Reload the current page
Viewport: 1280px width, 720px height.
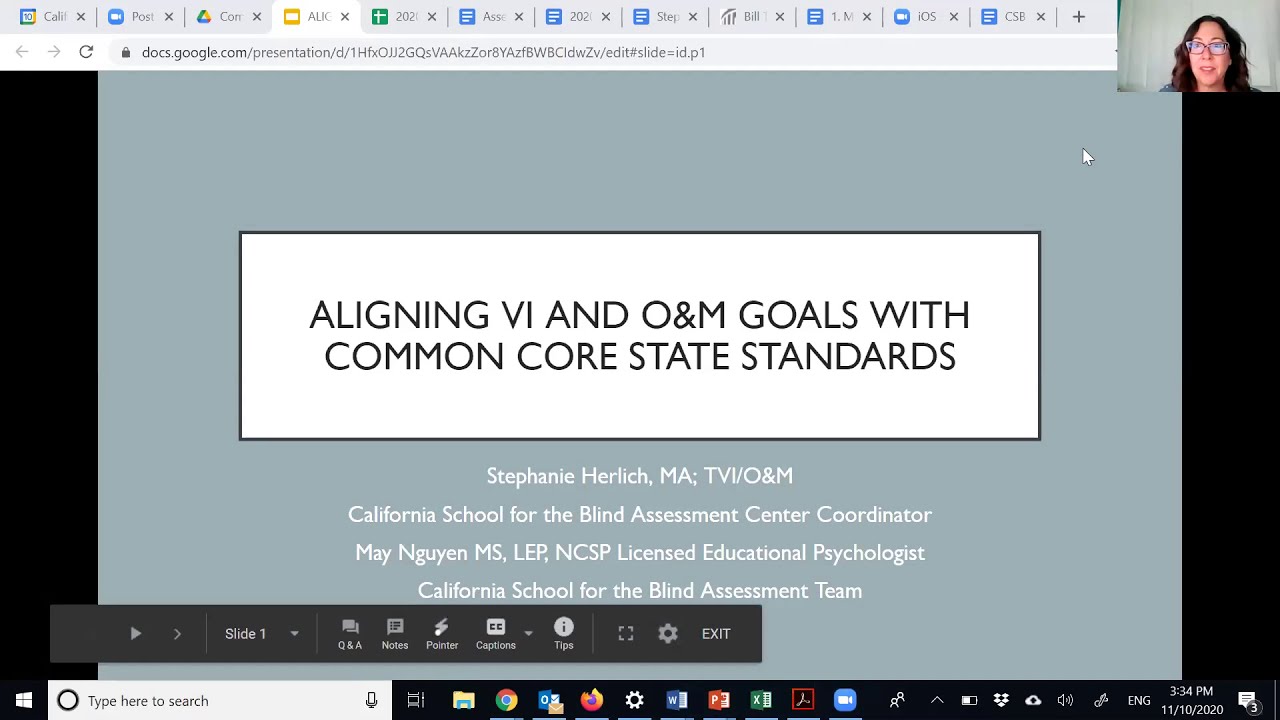pos(86,52)
